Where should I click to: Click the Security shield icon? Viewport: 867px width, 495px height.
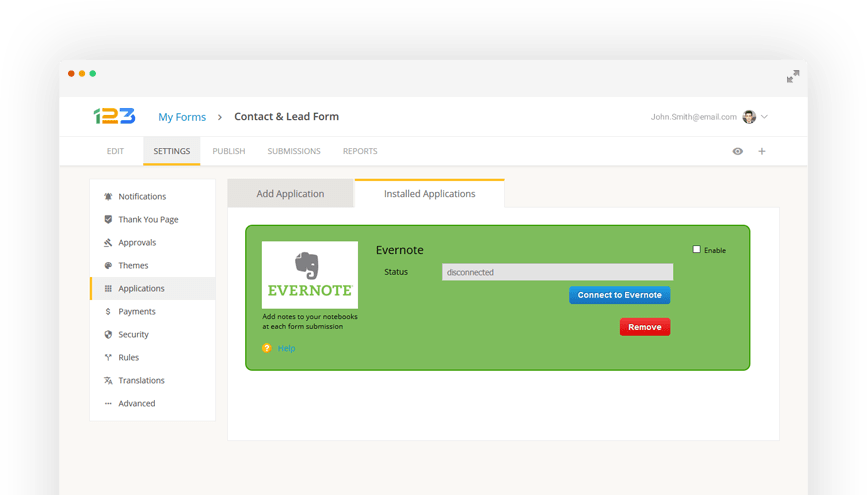(x=108, y=334)
